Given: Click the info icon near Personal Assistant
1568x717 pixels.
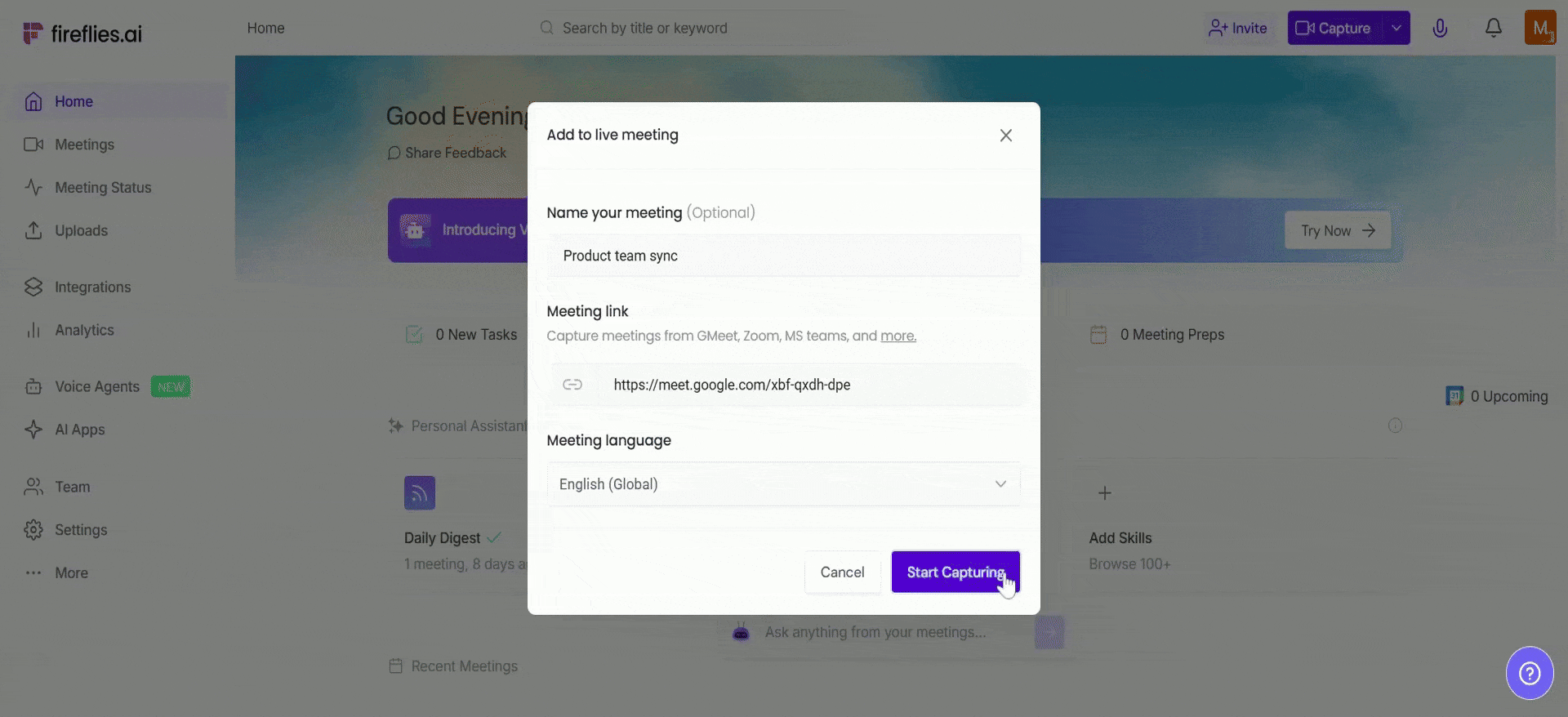Looking at the screenshot, I should [1396, 425].
